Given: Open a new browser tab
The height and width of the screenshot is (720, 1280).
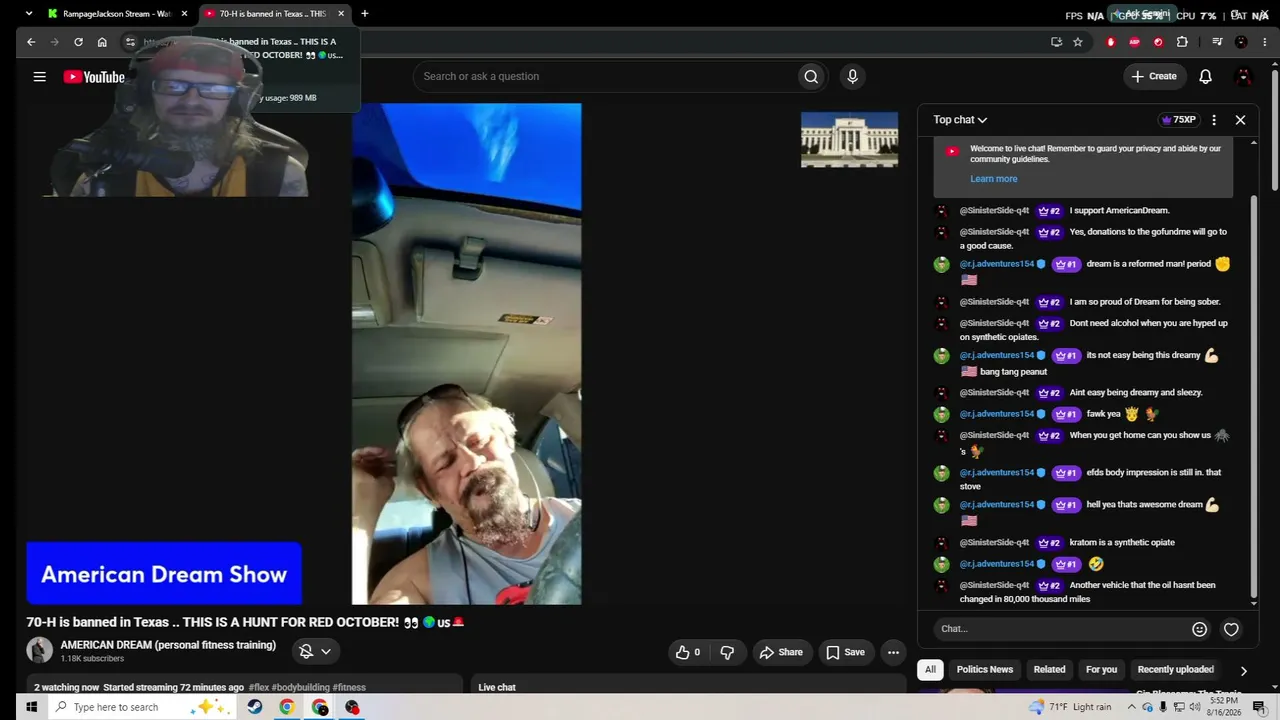Looking at the screenshot, I should point(365,14).
